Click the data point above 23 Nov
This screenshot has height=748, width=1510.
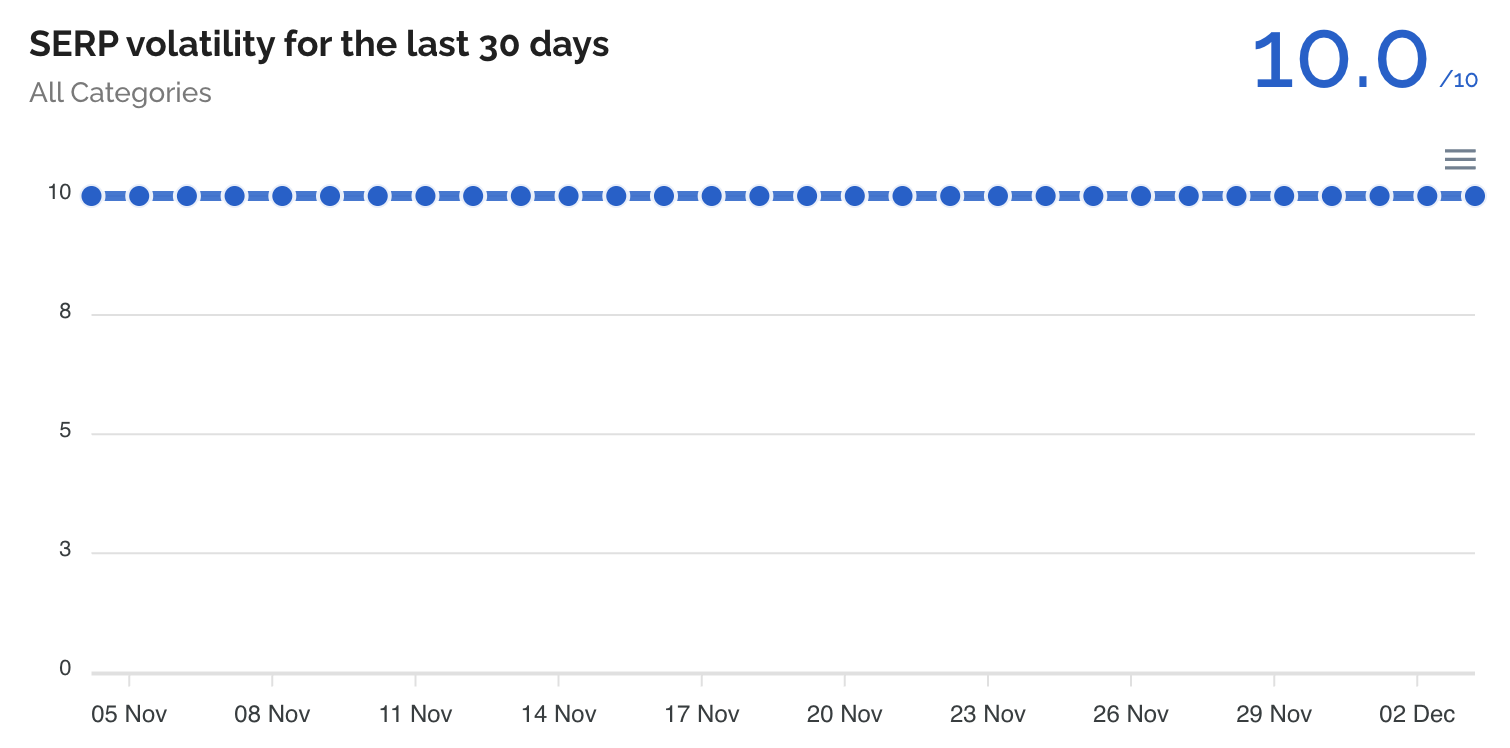[997, 196]
